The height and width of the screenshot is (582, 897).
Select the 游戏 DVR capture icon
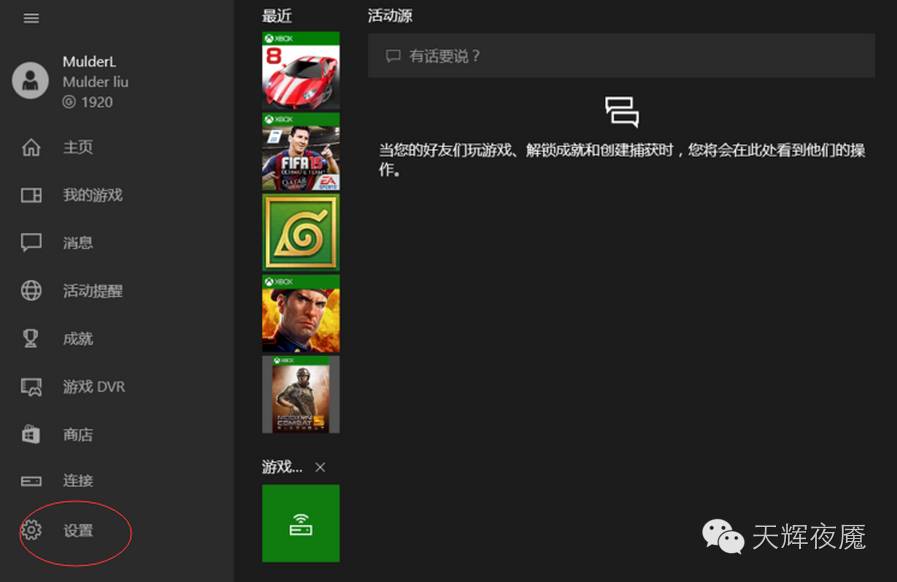[x=31, y=386]
